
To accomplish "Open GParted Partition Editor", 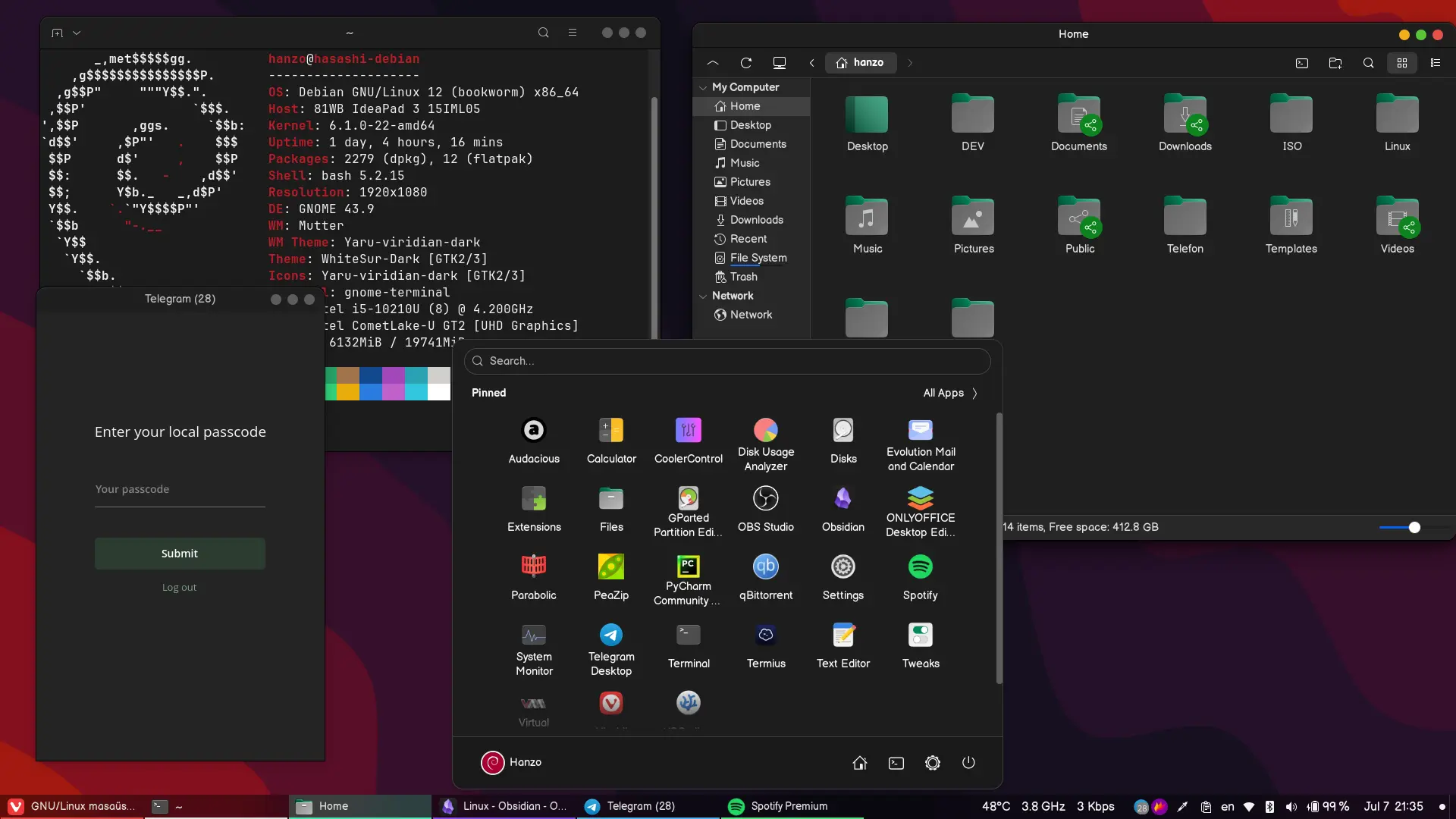I will click(689, 512).
